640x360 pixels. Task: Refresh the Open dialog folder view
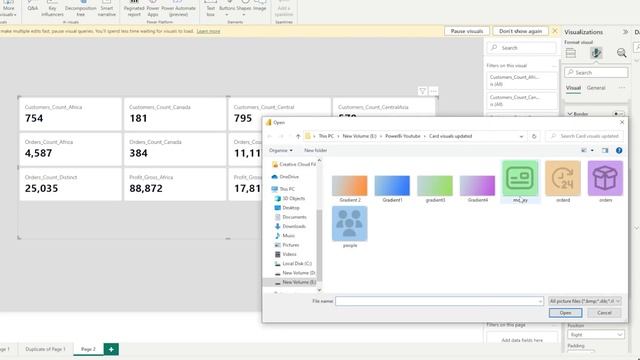pyautogui.click(x=534, y=136)
